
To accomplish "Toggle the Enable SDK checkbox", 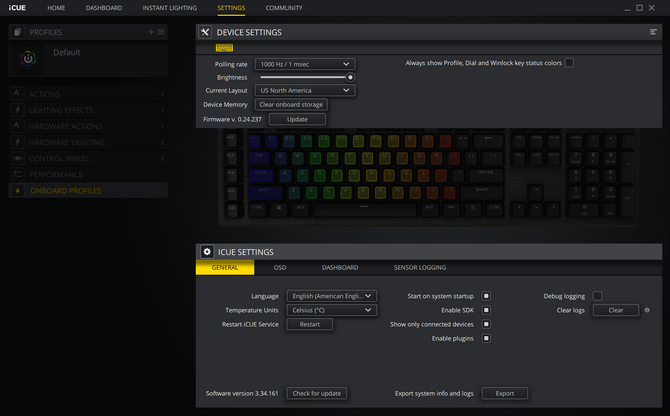I will coord(486,310).
